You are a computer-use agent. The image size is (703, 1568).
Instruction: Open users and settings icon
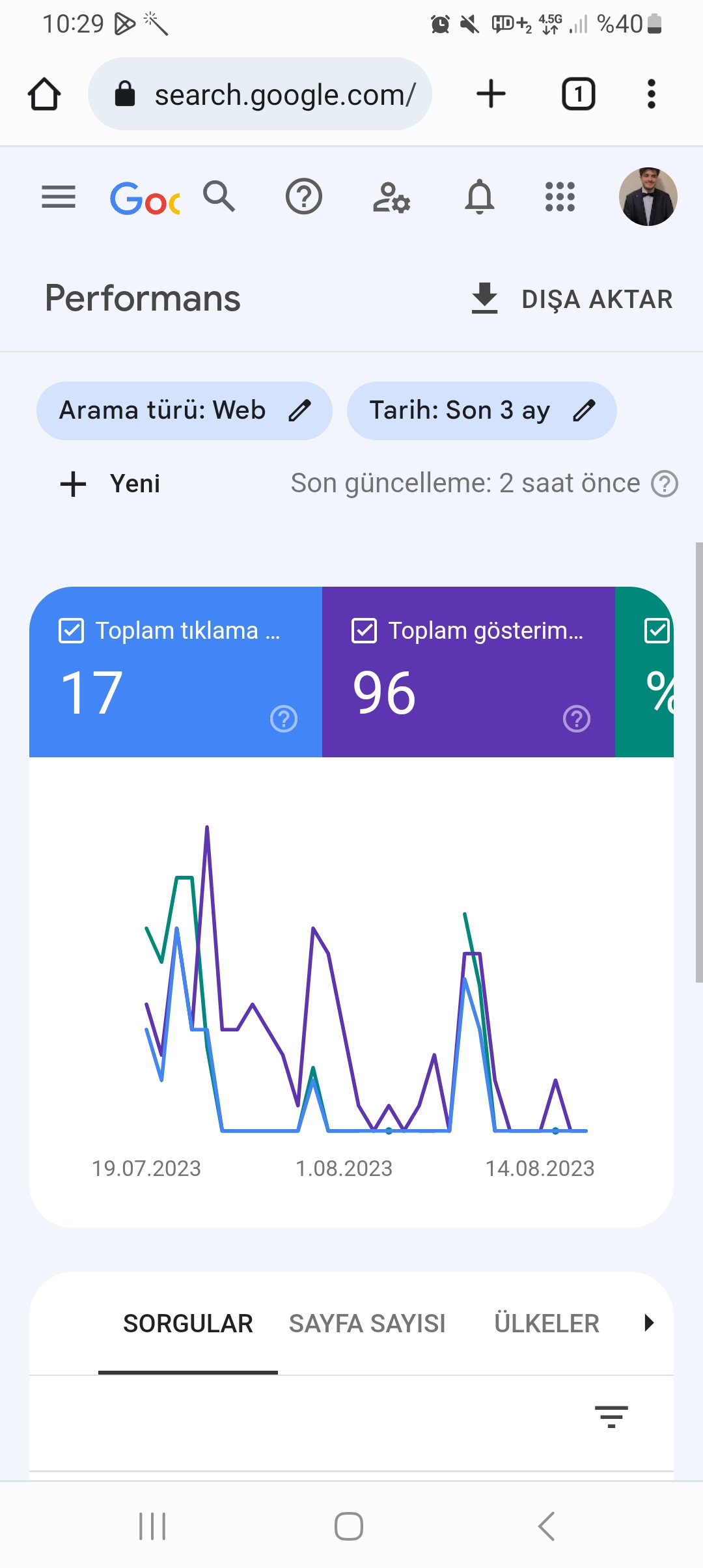coord(391,197)
